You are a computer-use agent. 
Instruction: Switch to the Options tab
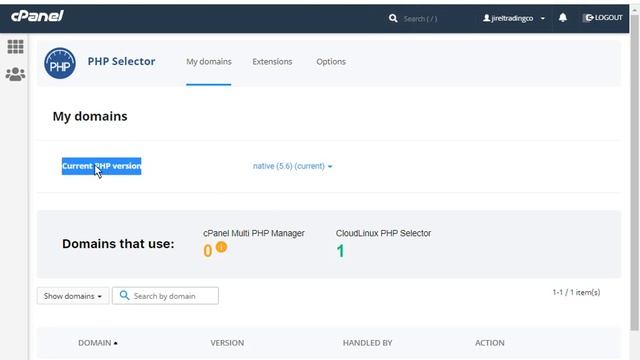tap(331, 62)
